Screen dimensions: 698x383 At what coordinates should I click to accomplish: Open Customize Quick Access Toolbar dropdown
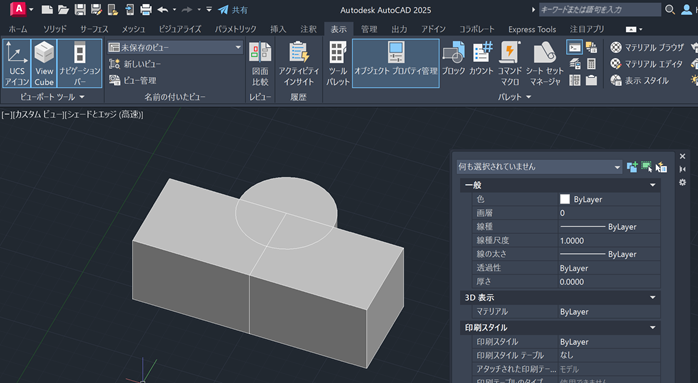(209, 9)
